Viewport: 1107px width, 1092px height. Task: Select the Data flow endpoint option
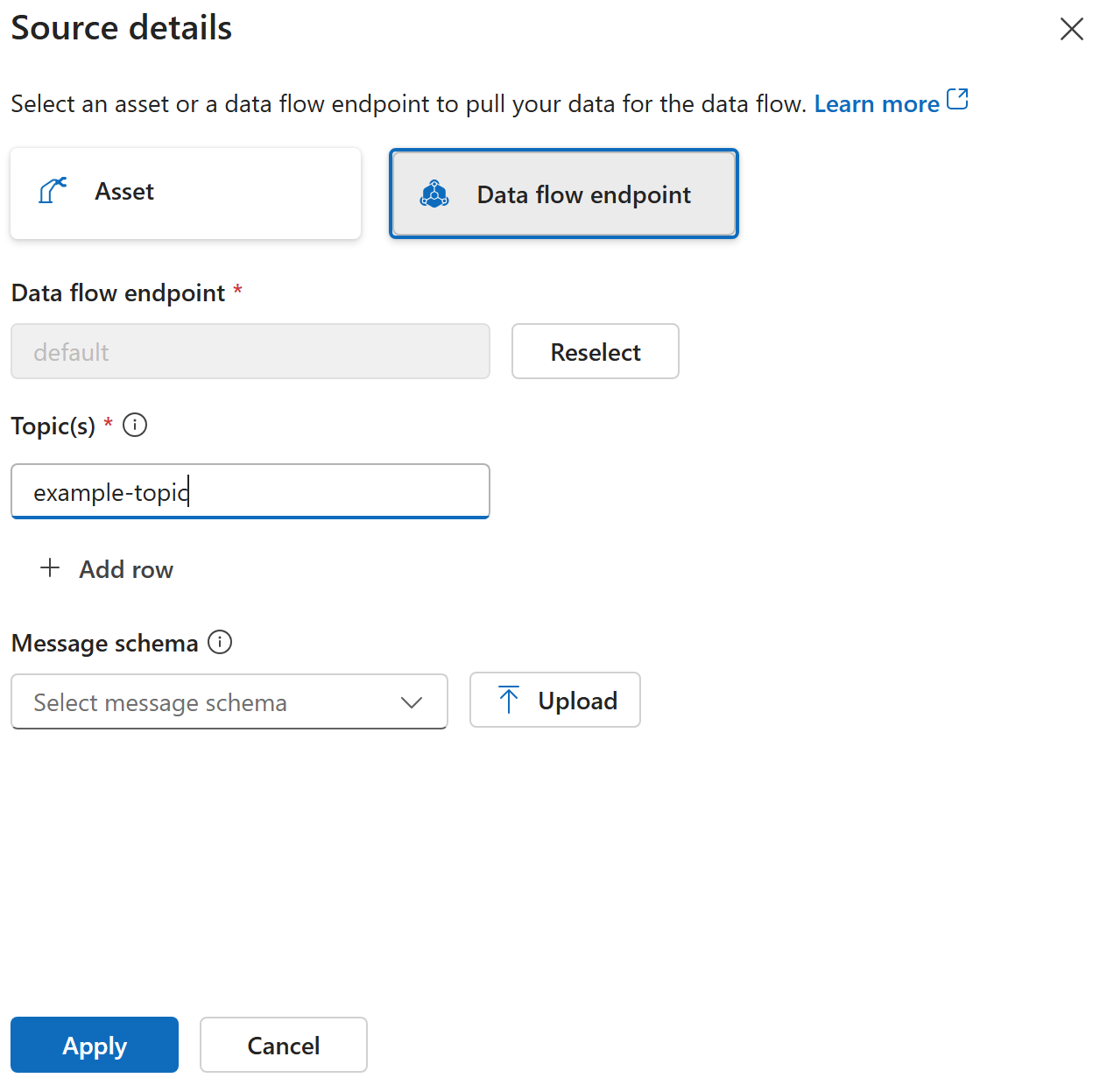click(564, 194)
